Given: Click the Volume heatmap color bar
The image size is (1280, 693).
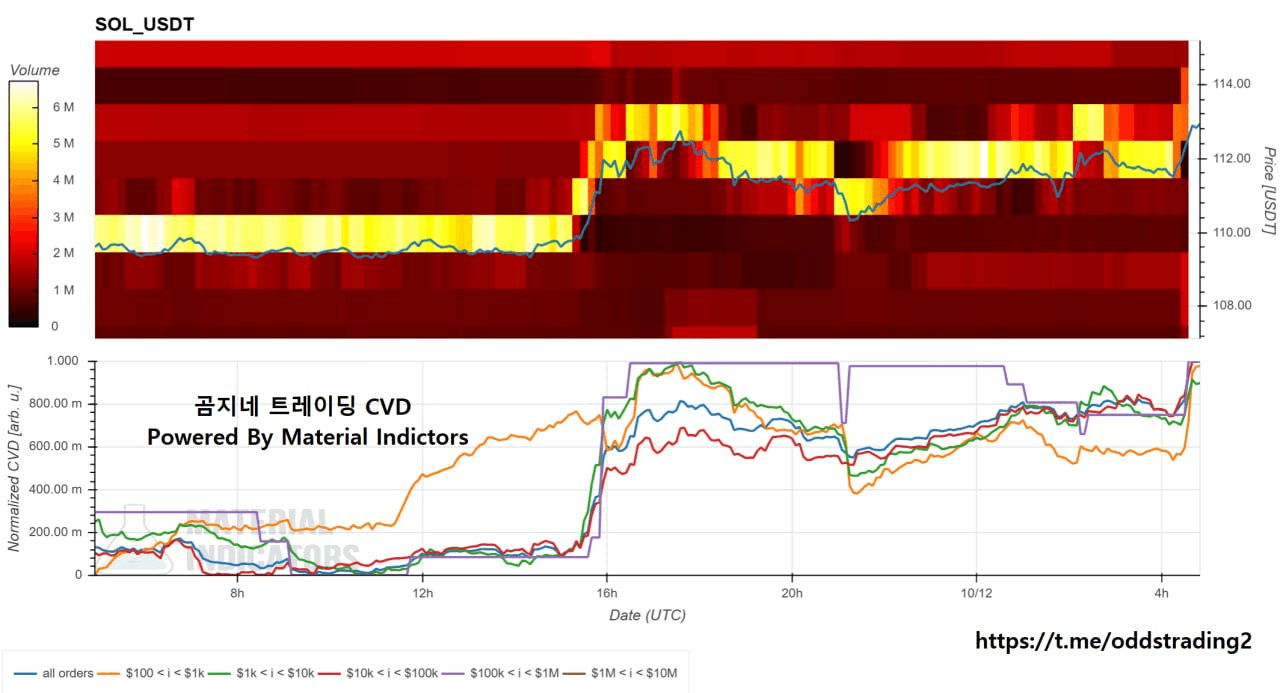Looking at the screenshot, I should tap(23, 204).
